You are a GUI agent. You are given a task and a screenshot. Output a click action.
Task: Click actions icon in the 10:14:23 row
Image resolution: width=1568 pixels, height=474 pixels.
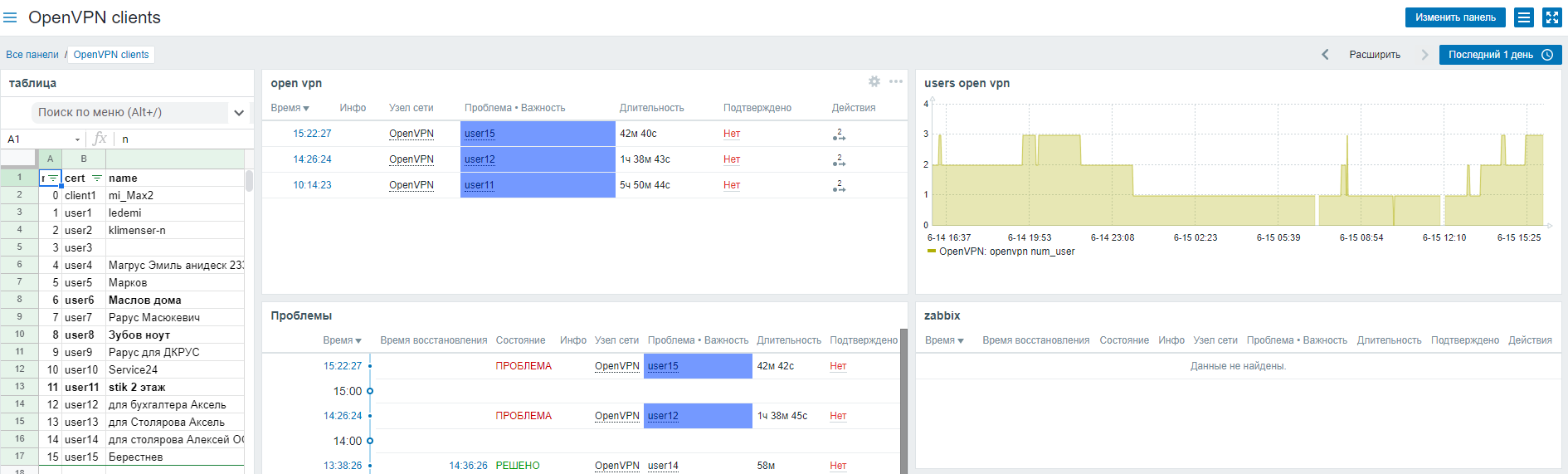tap(839, 185)
